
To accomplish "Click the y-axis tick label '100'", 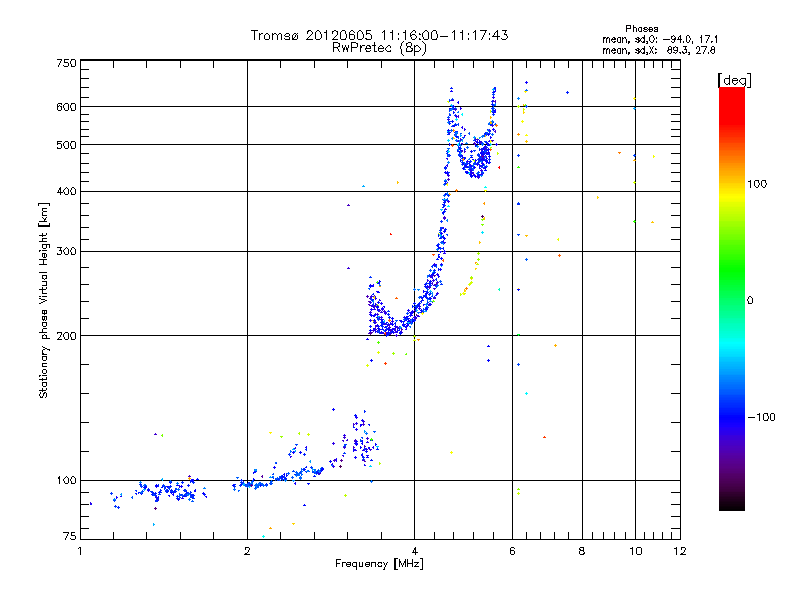I will (66, 480).
